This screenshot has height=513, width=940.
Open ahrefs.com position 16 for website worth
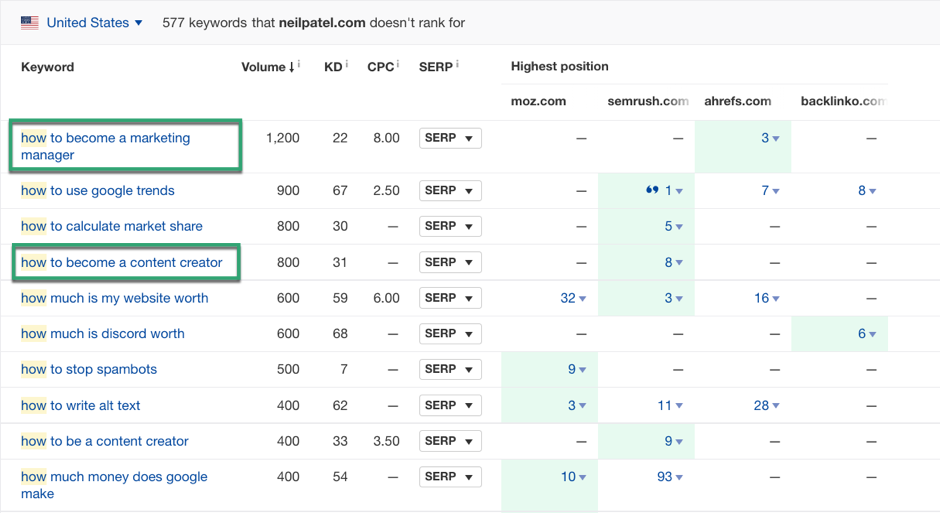pos(766,298)
